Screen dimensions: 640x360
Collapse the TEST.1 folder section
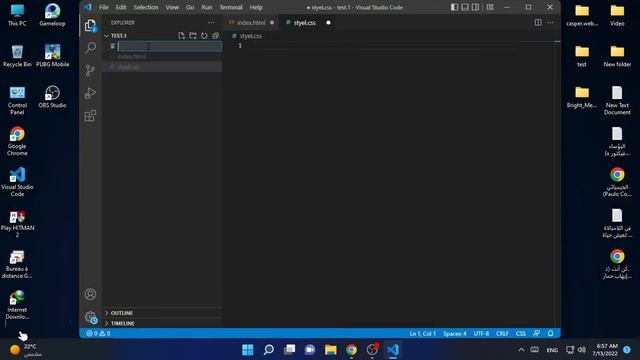(118, 36)
